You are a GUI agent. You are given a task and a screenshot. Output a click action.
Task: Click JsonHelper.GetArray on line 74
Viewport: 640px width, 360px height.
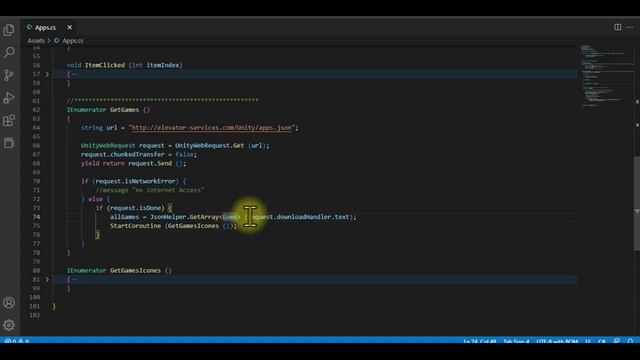[x=185, y=217]
